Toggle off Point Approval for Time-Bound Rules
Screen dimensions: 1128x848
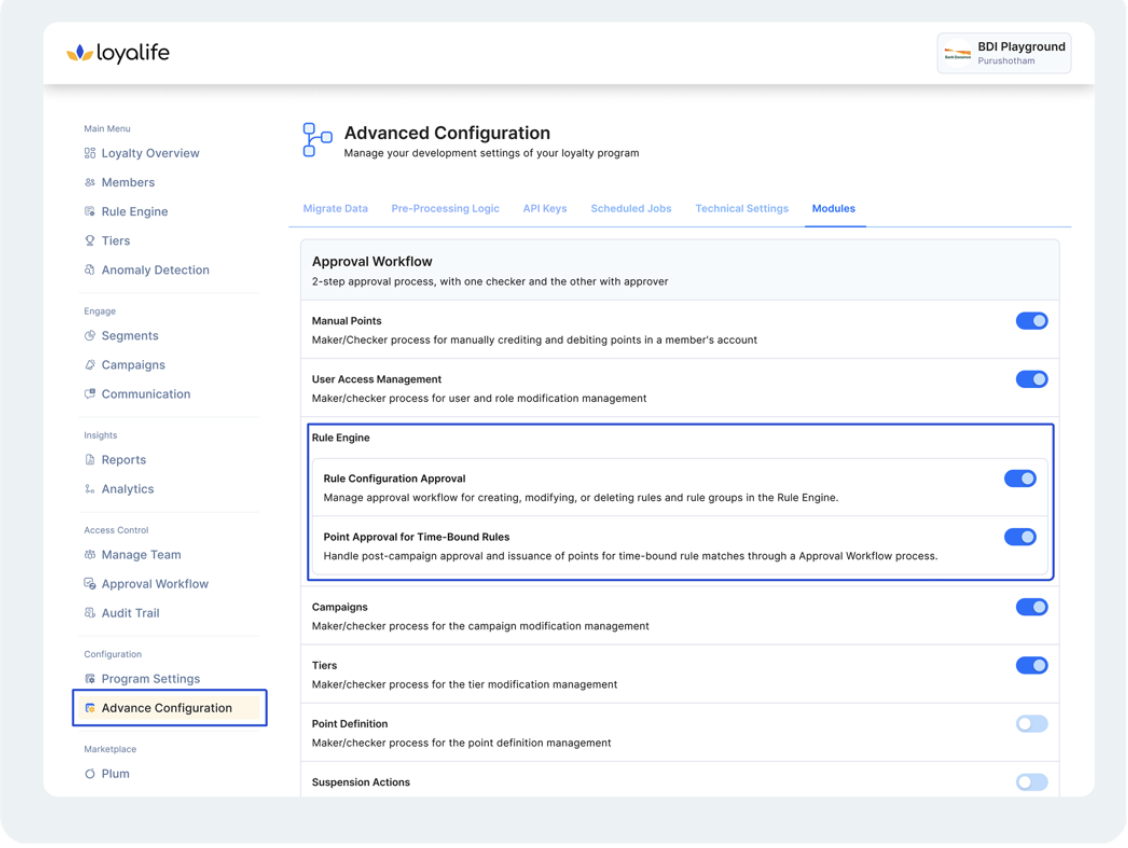(x=1019, y=537)
